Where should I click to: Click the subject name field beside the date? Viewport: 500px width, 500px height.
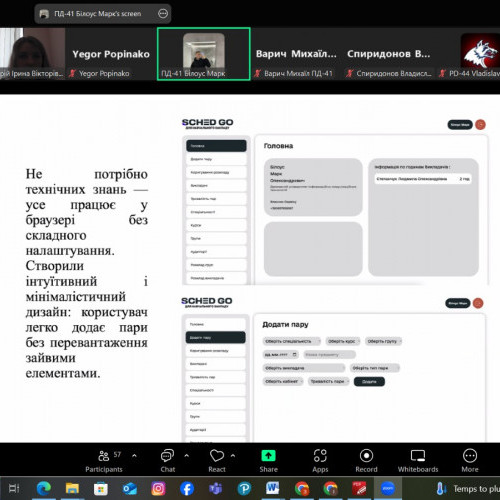coord(329,355)
